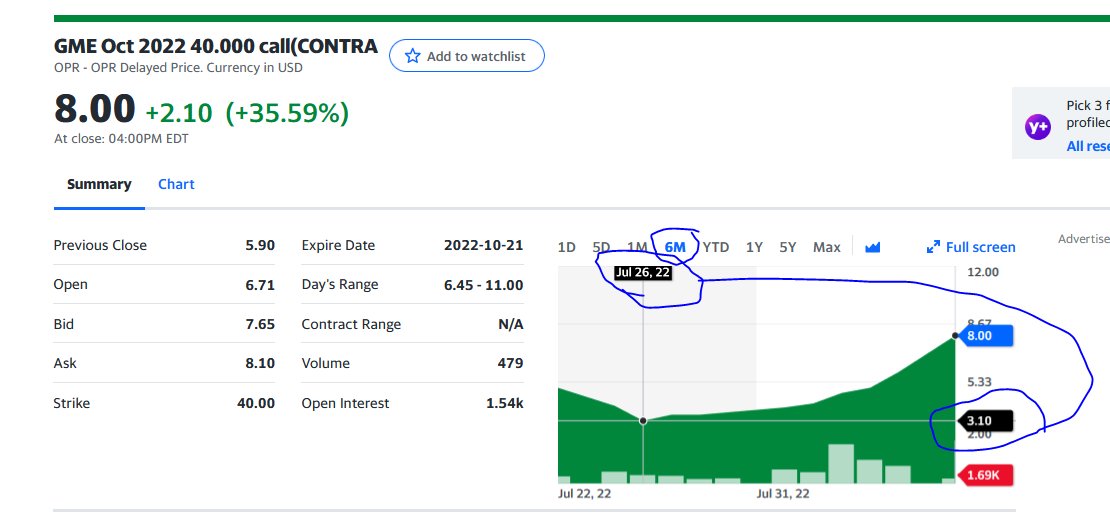This screenshot has width=1110, height=532.
Task: Click the 8.00 current price chart label
Action: click(986, 336)
